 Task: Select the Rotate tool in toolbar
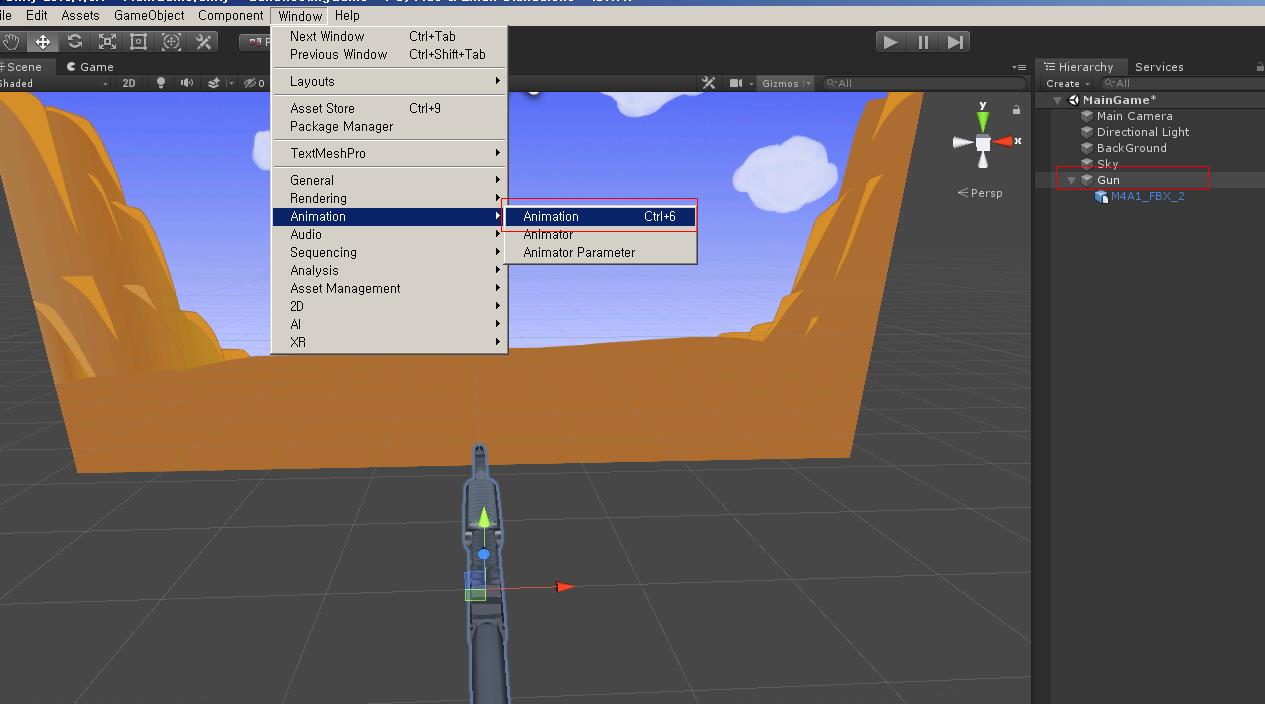coord(75,42)
